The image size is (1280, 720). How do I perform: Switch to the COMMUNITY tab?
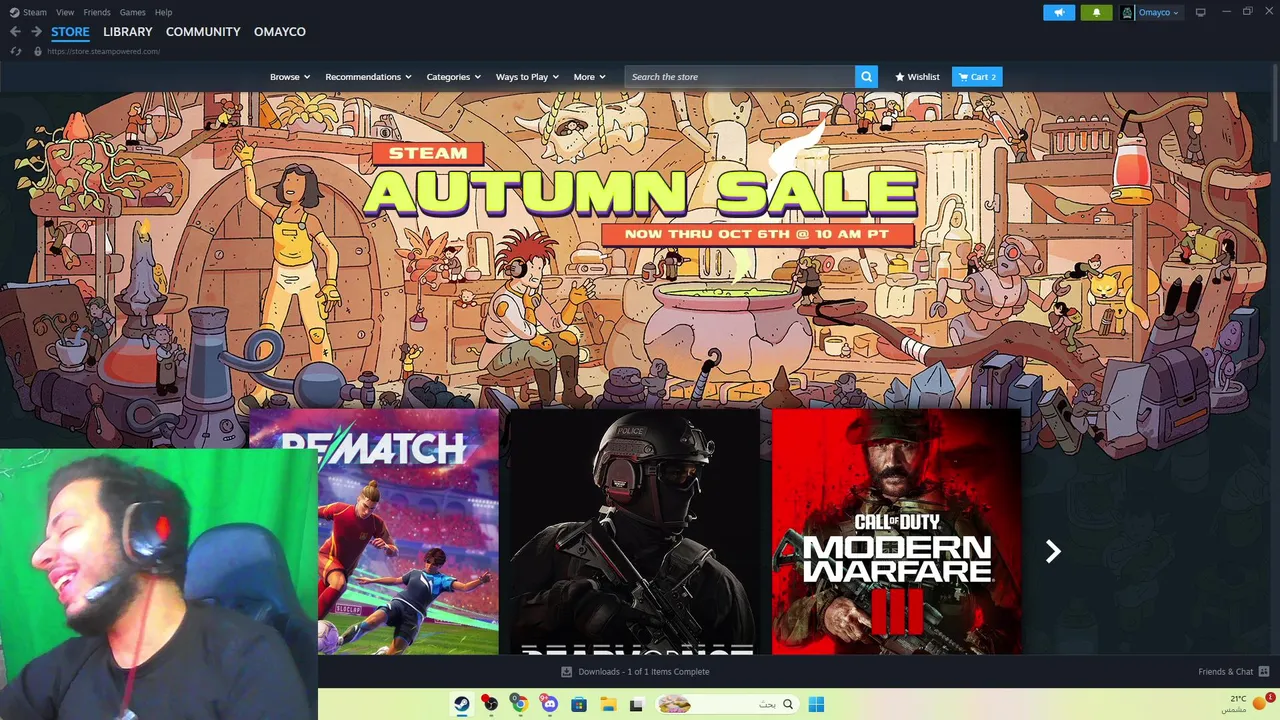(x=203, y=32)
